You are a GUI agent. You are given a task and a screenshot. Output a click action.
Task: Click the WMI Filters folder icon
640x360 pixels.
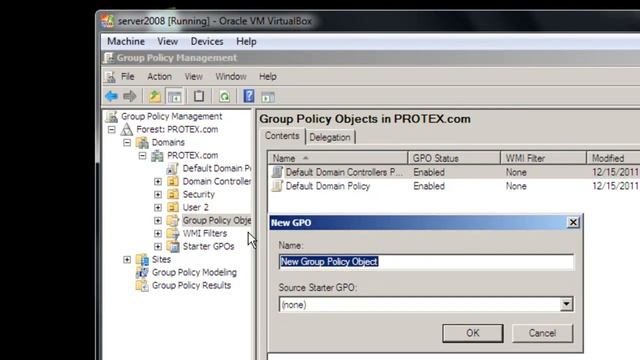(x=173, y=233)
